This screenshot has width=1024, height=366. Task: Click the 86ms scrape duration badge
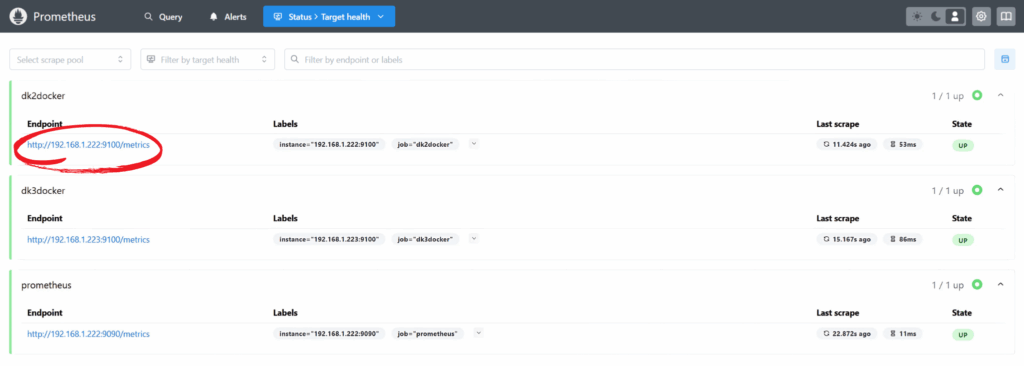[903, 239]
